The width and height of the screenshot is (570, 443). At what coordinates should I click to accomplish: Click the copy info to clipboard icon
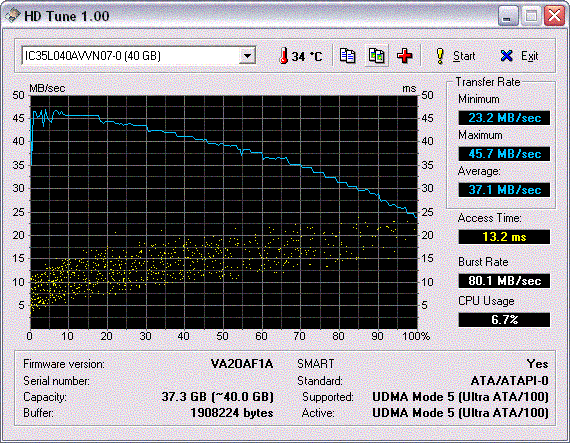(347, 56)
